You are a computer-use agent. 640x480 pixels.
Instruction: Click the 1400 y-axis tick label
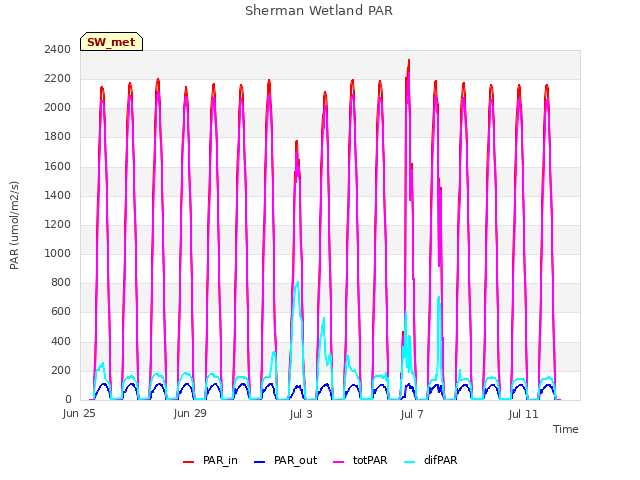click(x=58, y=195)
